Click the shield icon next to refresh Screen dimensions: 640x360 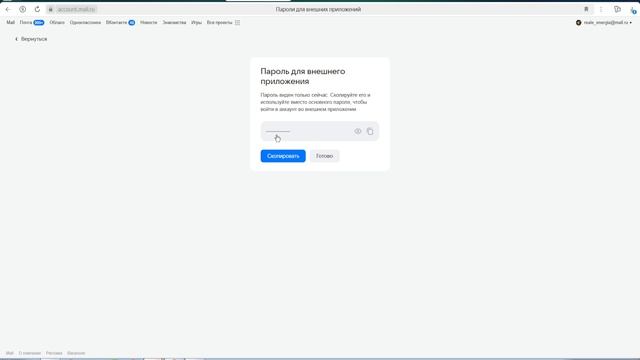click(x=23, y=9)
